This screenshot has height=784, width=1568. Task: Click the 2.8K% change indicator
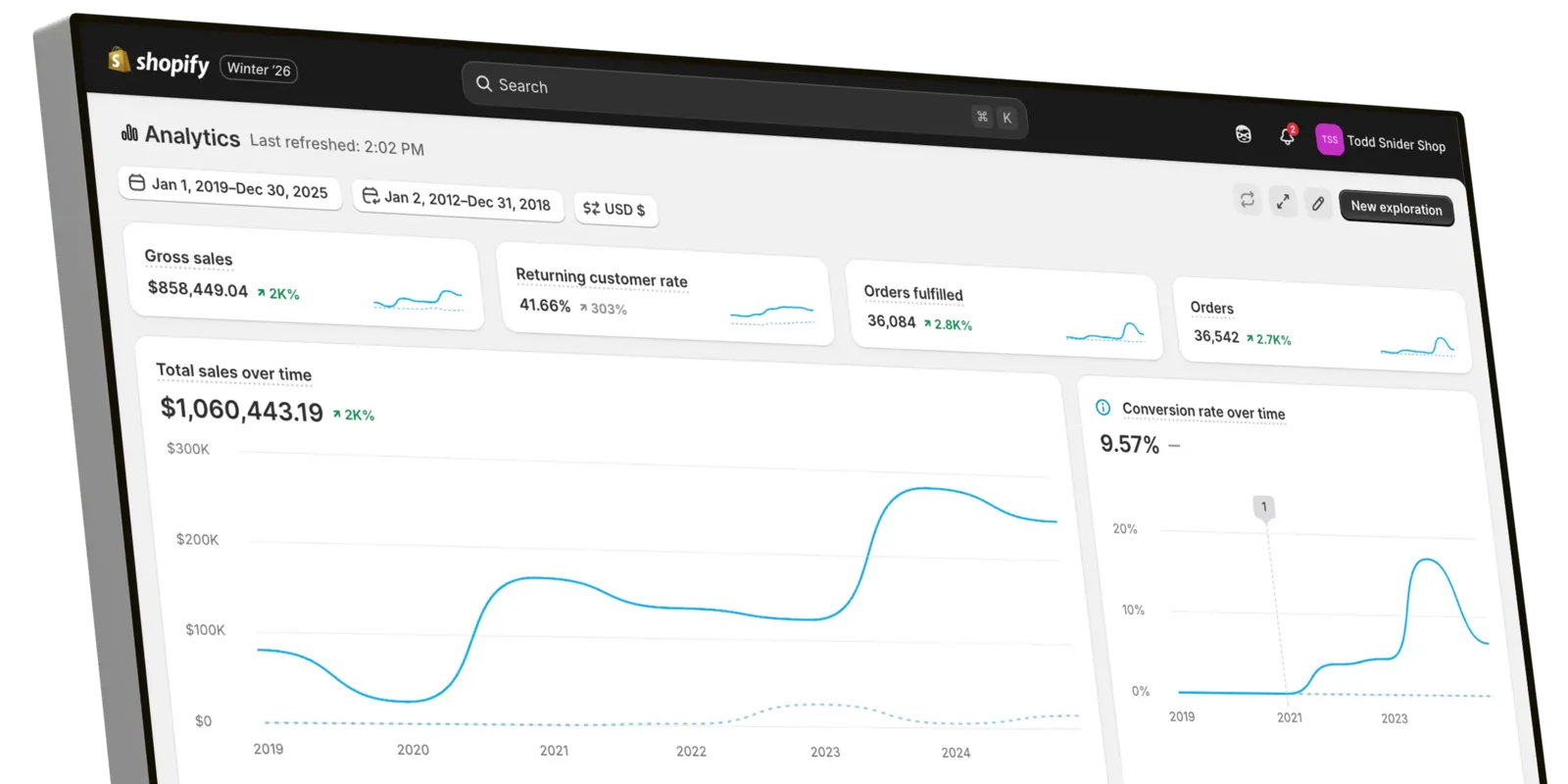click(948, 324)
